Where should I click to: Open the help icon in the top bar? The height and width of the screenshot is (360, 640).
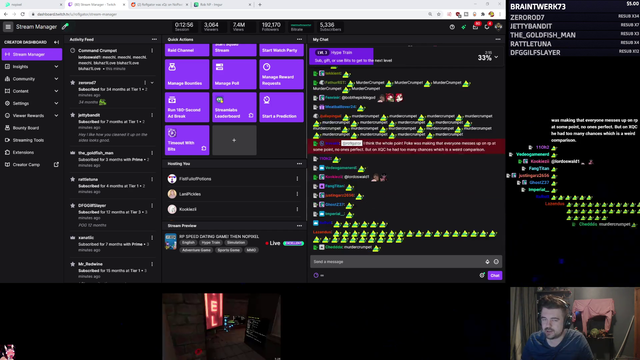tap(452, 27)
